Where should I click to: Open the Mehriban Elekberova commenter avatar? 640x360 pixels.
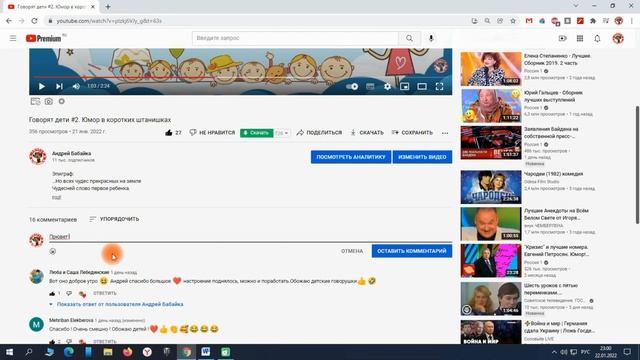pyautogui.click(x=36, y=324)
